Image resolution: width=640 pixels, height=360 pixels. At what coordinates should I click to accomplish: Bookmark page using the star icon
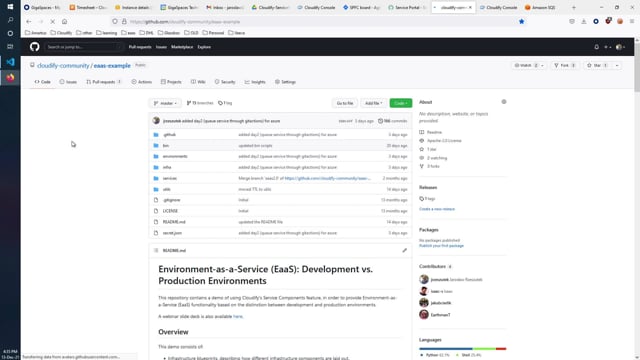(x=521, y=22)
